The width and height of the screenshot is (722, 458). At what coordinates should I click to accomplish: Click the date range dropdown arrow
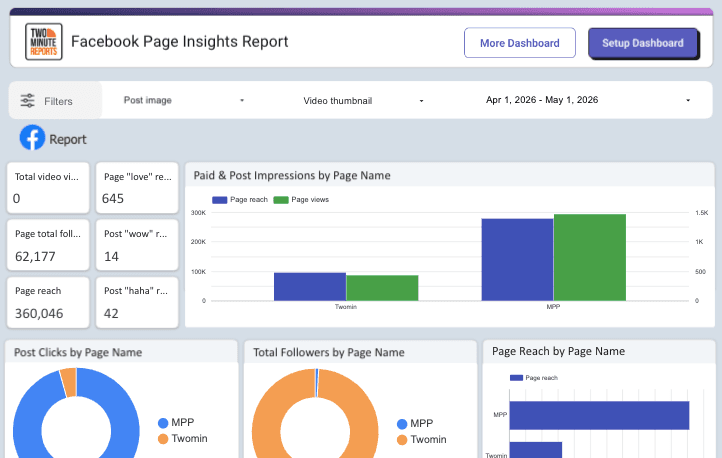tap(688, 100)
